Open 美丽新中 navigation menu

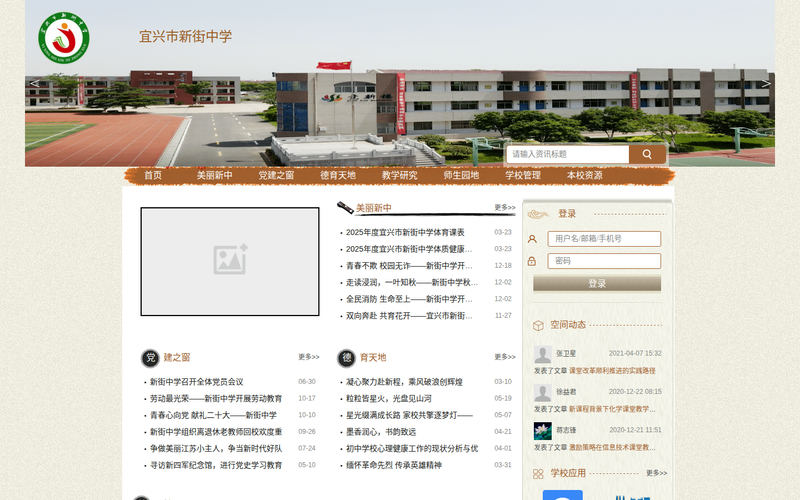pyautogui.click(x=214, y=176)
